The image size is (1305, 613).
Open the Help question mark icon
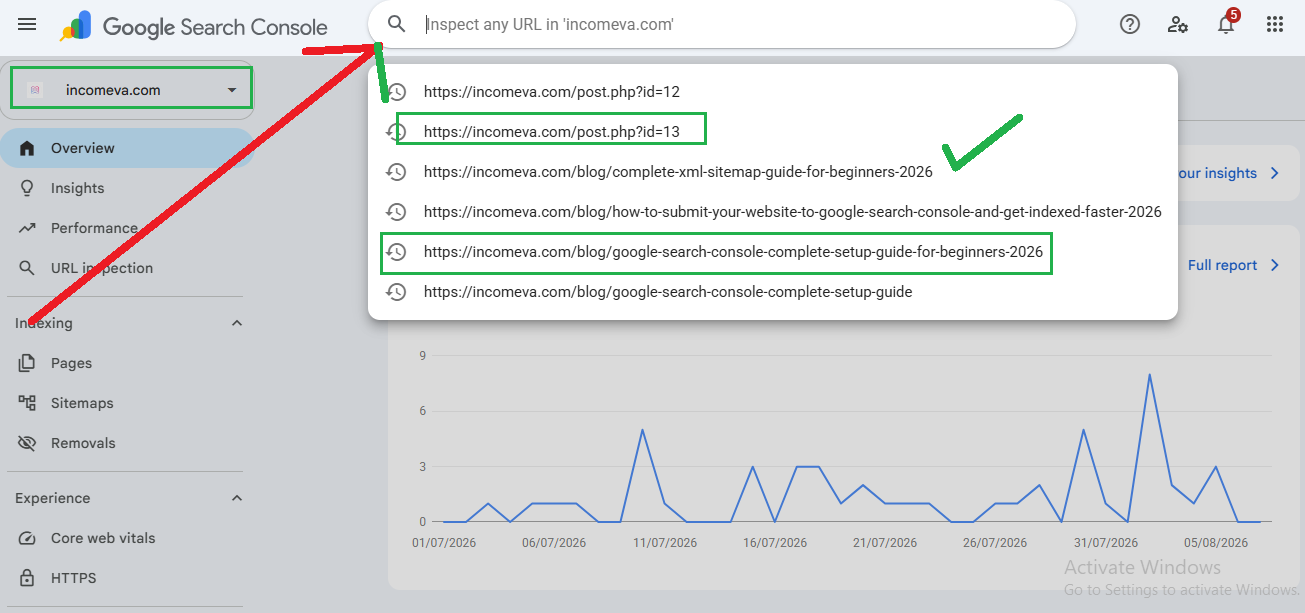[x=1130, y=25]
